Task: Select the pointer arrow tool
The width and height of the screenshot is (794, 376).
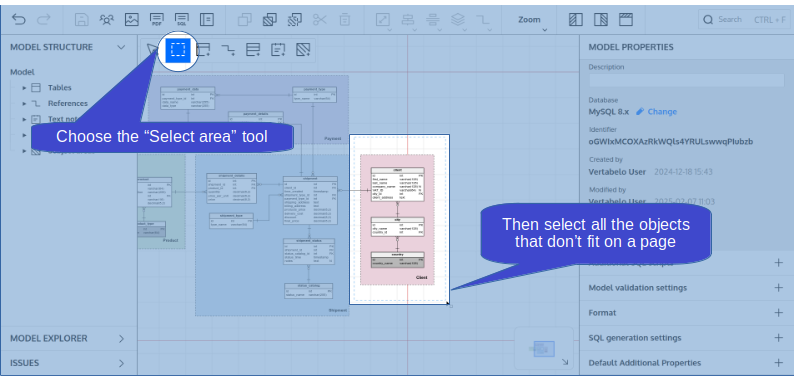Action: (x=152, y=50)
